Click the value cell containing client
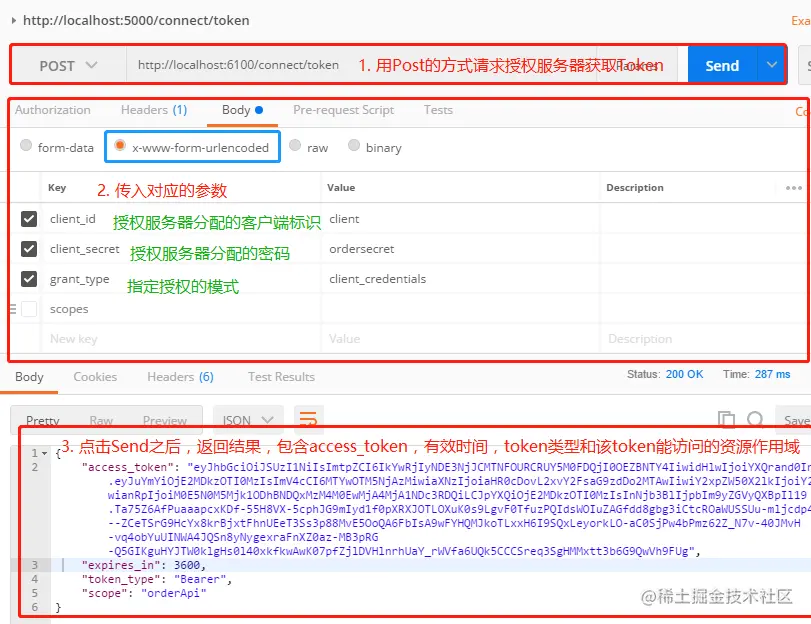 click(x=460, y=219)
